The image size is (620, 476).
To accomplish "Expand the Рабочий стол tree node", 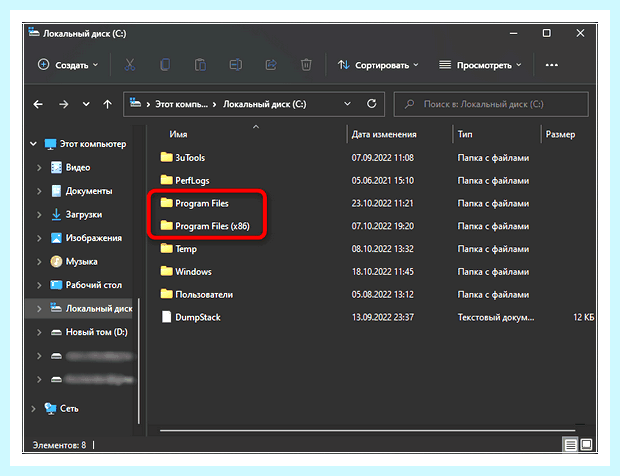I will [x=39, y=285].
